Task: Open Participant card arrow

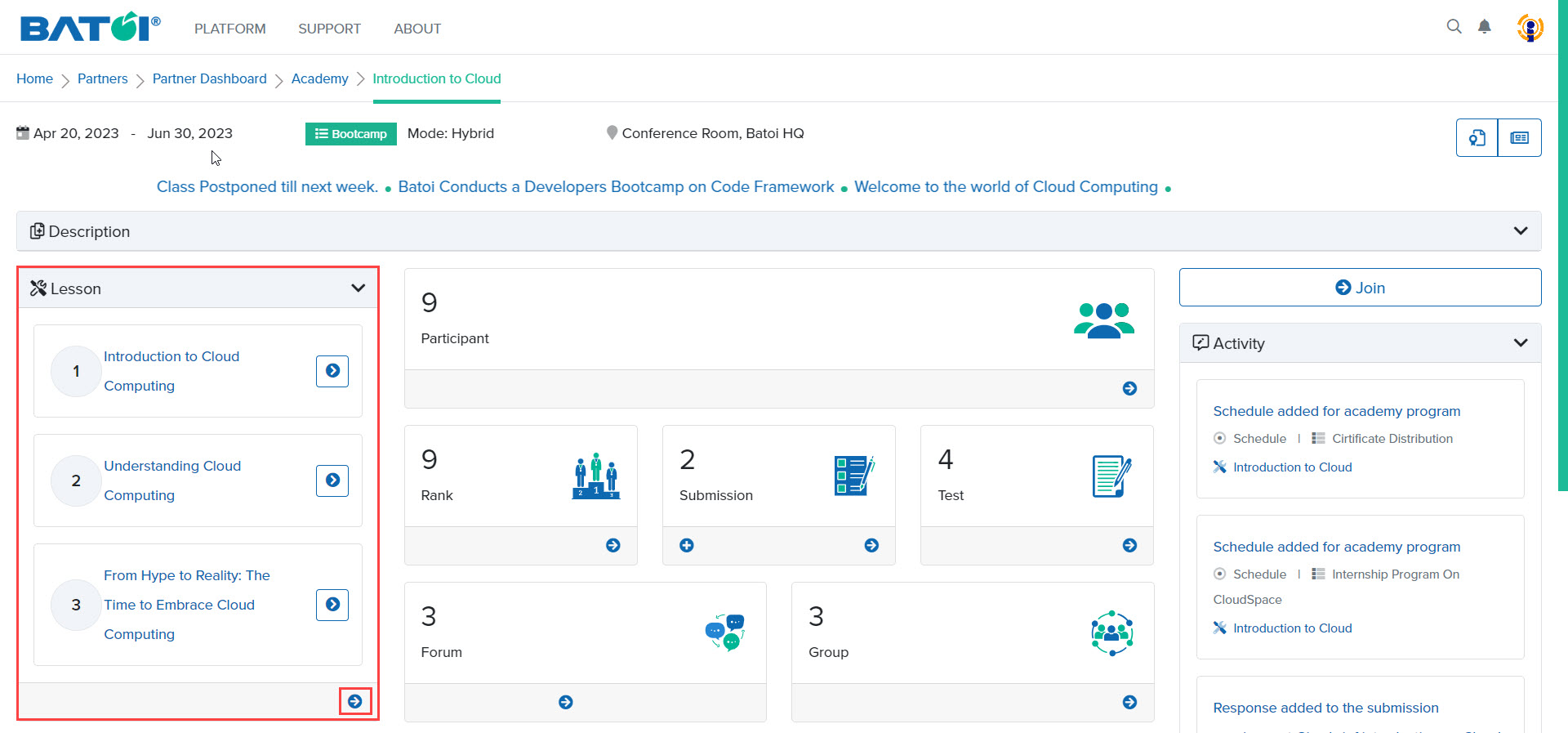Action: [1129, 388]
